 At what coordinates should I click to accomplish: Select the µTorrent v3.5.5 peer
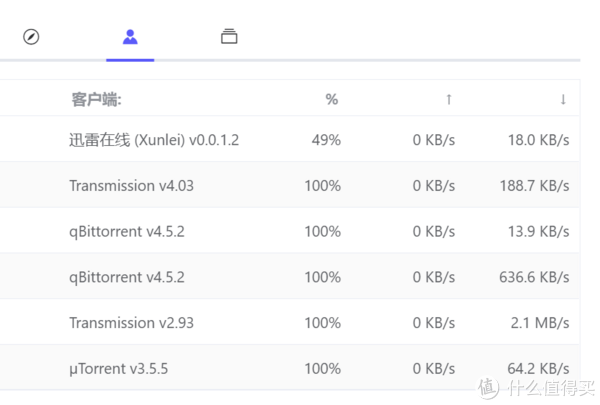pyautogui.click(x=118, y=369)
